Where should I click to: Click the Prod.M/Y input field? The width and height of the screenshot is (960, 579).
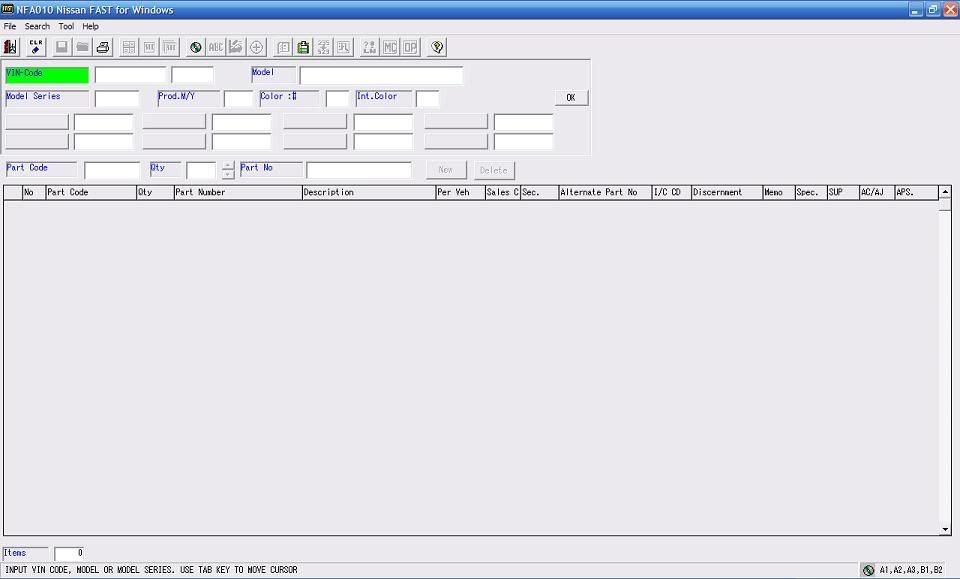click(x=238, y=99)
